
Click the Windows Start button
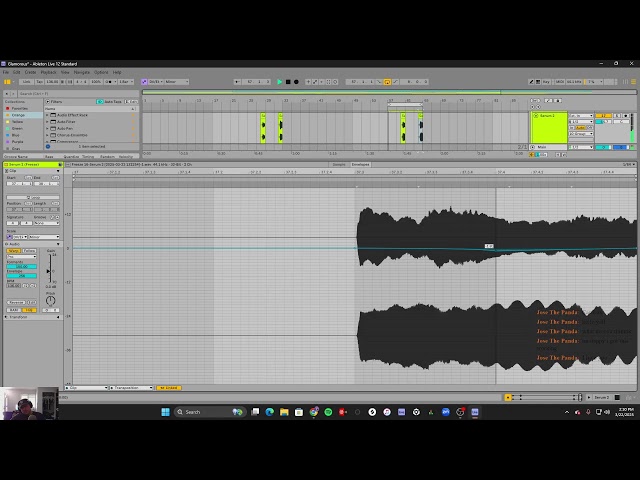[165, 412]
